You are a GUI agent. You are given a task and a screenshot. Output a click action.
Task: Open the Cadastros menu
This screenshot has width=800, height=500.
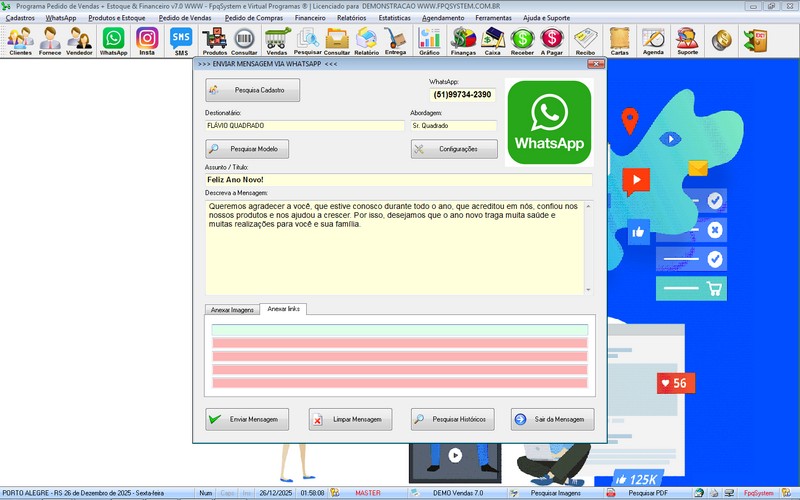pos(20,18)
